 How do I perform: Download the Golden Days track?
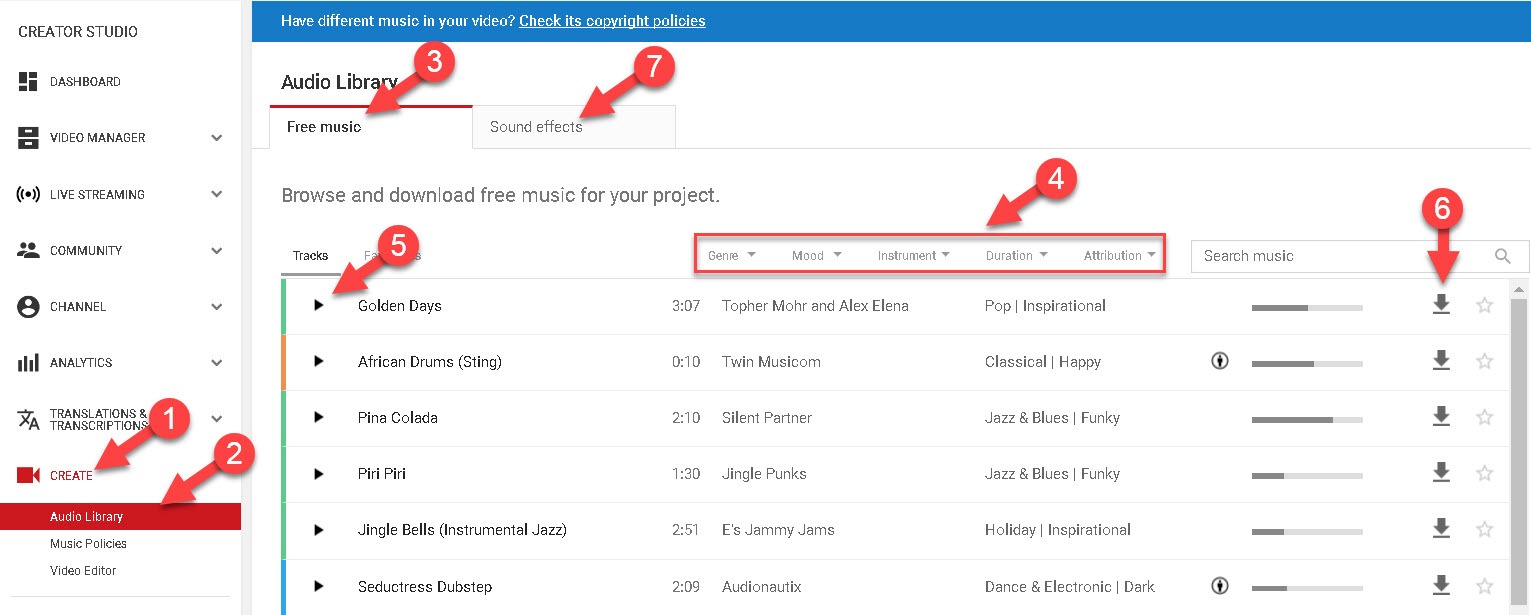click(x=1441, y=305)
